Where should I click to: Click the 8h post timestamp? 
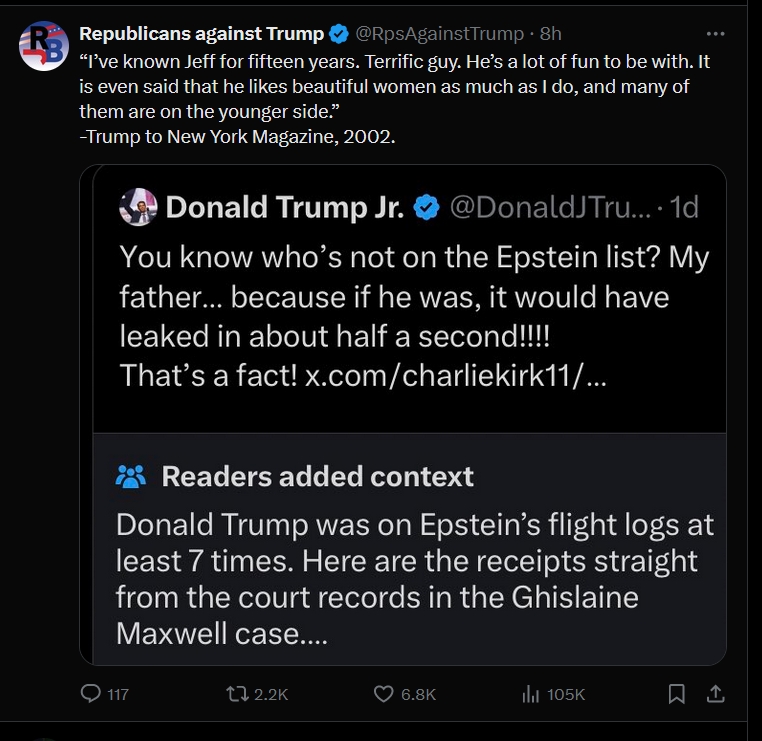(551, 34)
